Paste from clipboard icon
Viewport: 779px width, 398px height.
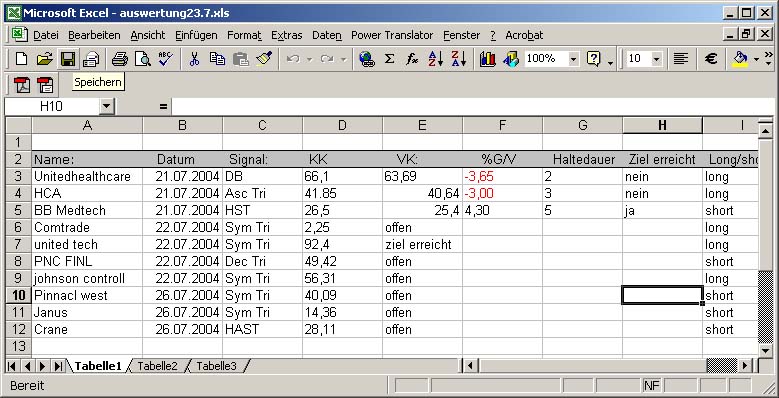coord(240,59)
